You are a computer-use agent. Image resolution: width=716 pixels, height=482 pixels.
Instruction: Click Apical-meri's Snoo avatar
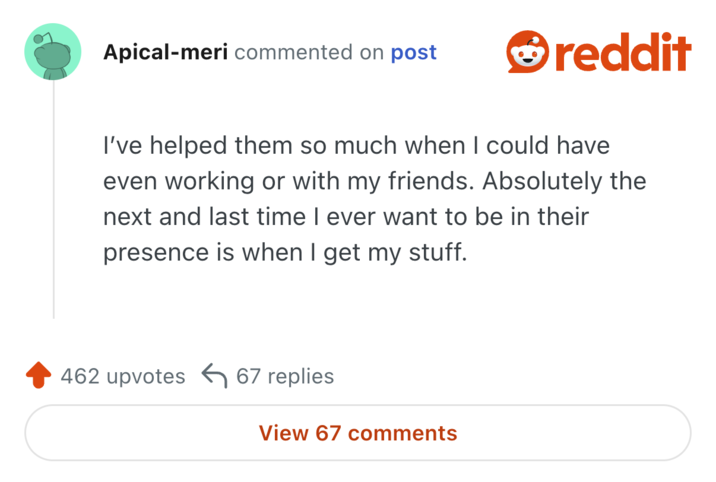[53, 52]
